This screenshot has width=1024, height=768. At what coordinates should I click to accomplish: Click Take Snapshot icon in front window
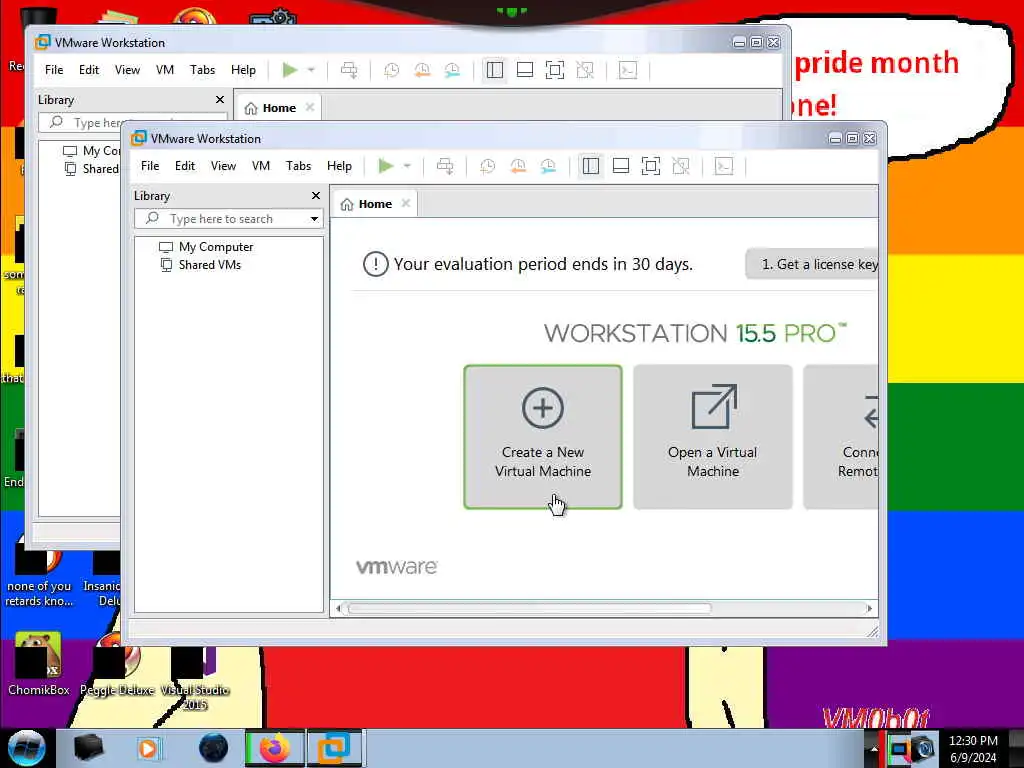487,166
